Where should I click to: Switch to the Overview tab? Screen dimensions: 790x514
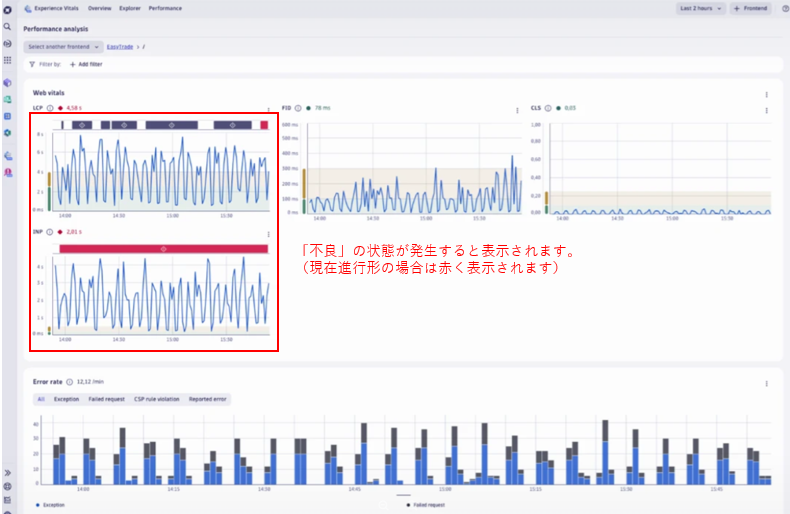tap(99, 8)
